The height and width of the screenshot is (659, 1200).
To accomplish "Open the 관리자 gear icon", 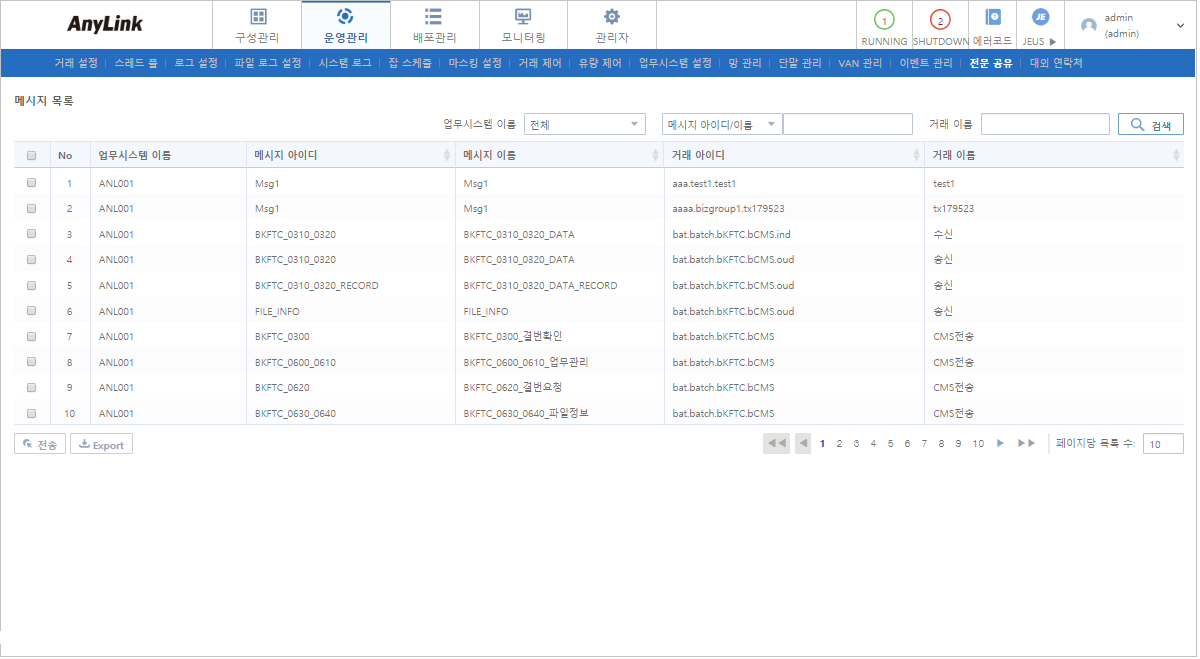I will pyautogui.click(x=612, y=16).
